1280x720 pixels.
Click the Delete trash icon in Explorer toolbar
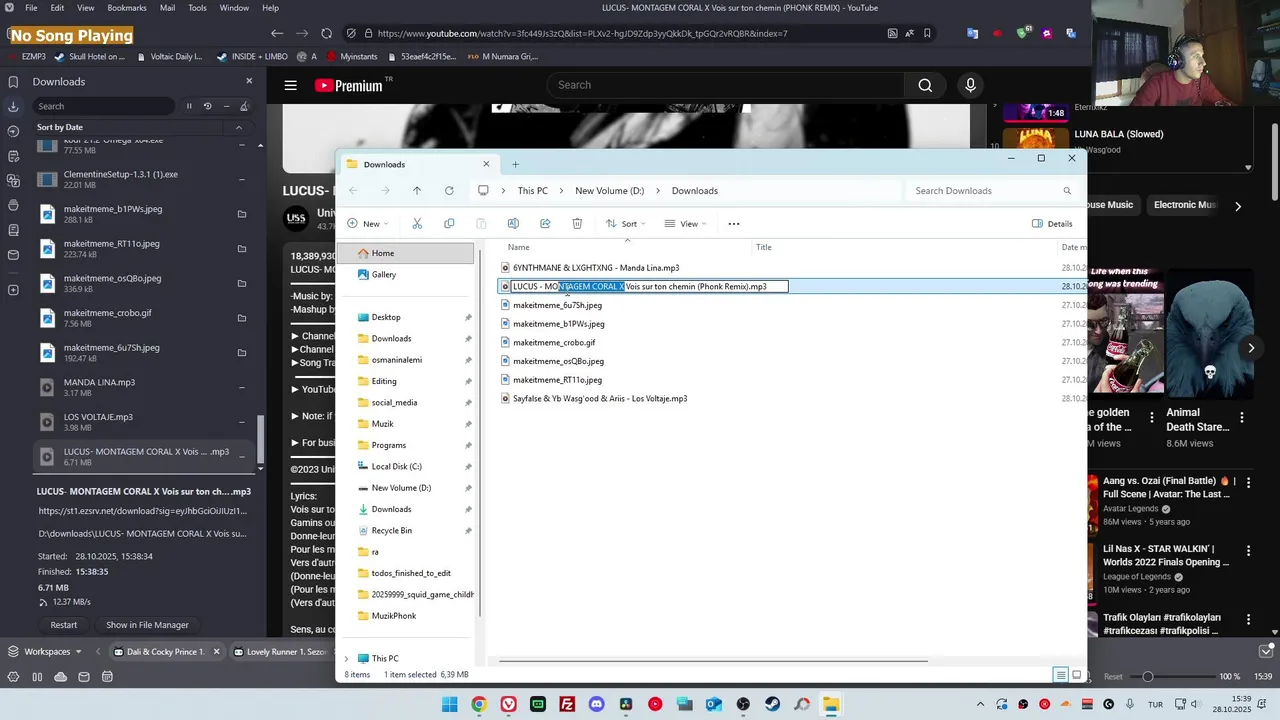577,224
